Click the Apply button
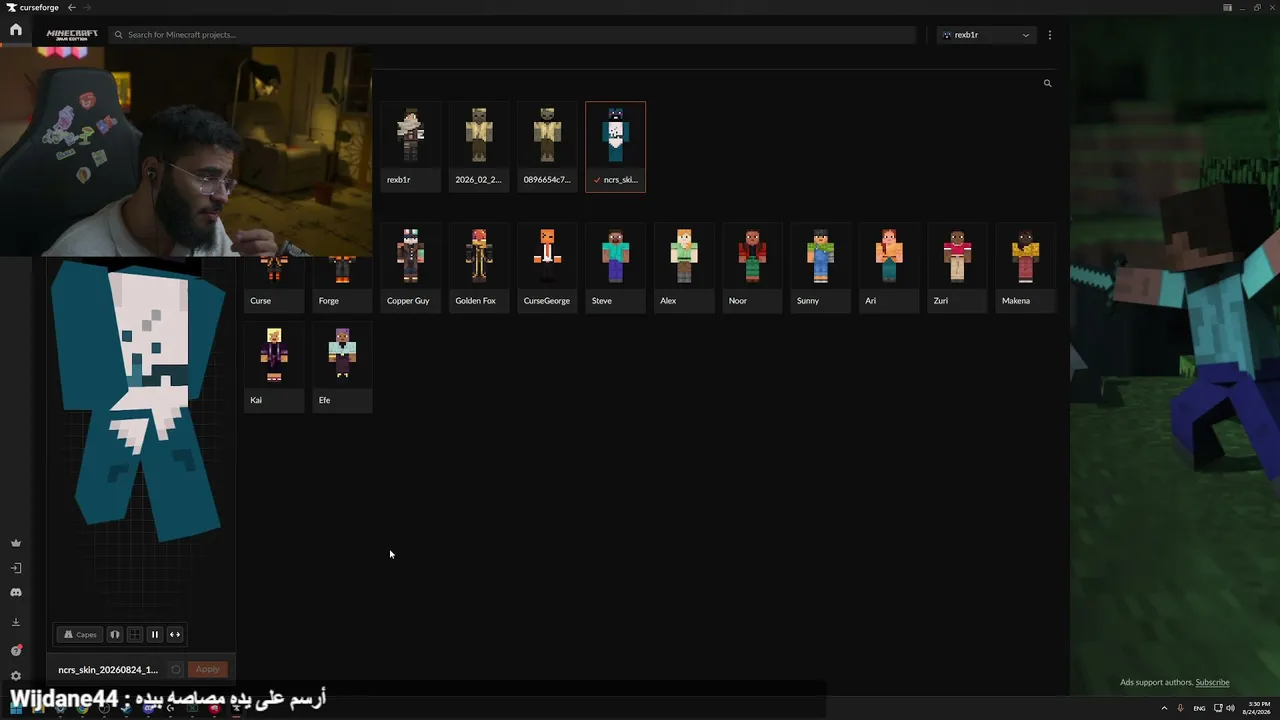Image resolution: width=1280 pixels, height=720 pixels. [208, 669]
